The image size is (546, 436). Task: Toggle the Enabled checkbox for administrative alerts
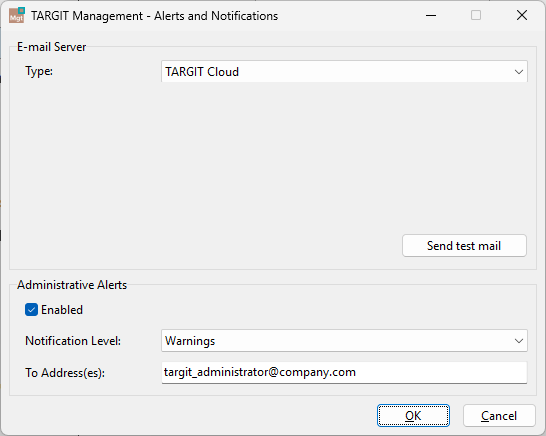pos(31,310)
